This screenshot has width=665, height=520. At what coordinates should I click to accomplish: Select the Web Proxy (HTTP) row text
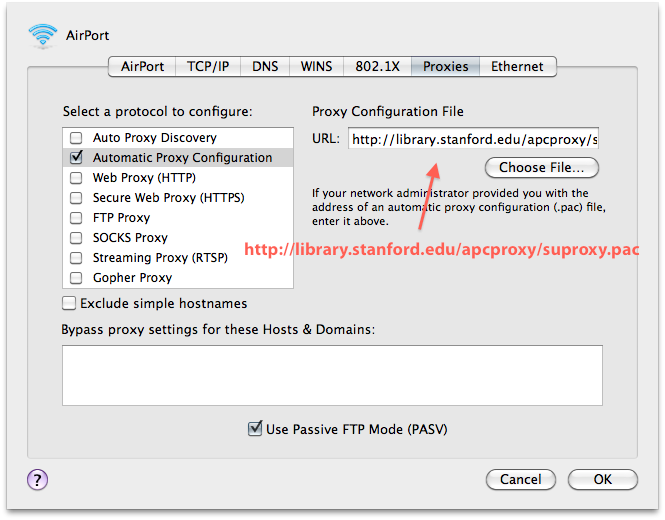(x=144, y=178)
